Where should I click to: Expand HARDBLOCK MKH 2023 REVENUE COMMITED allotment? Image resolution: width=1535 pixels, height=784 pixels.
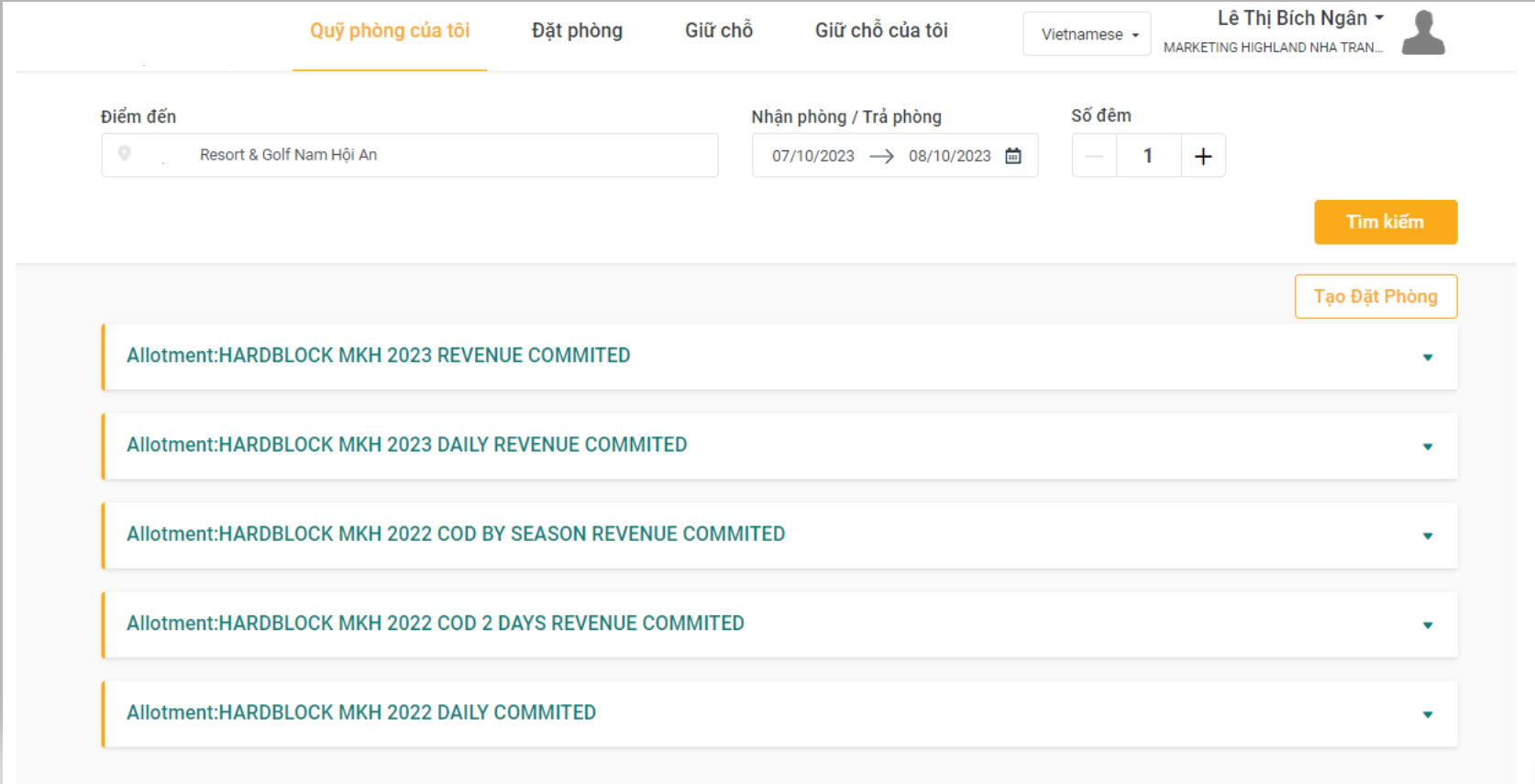[1427, 358]
